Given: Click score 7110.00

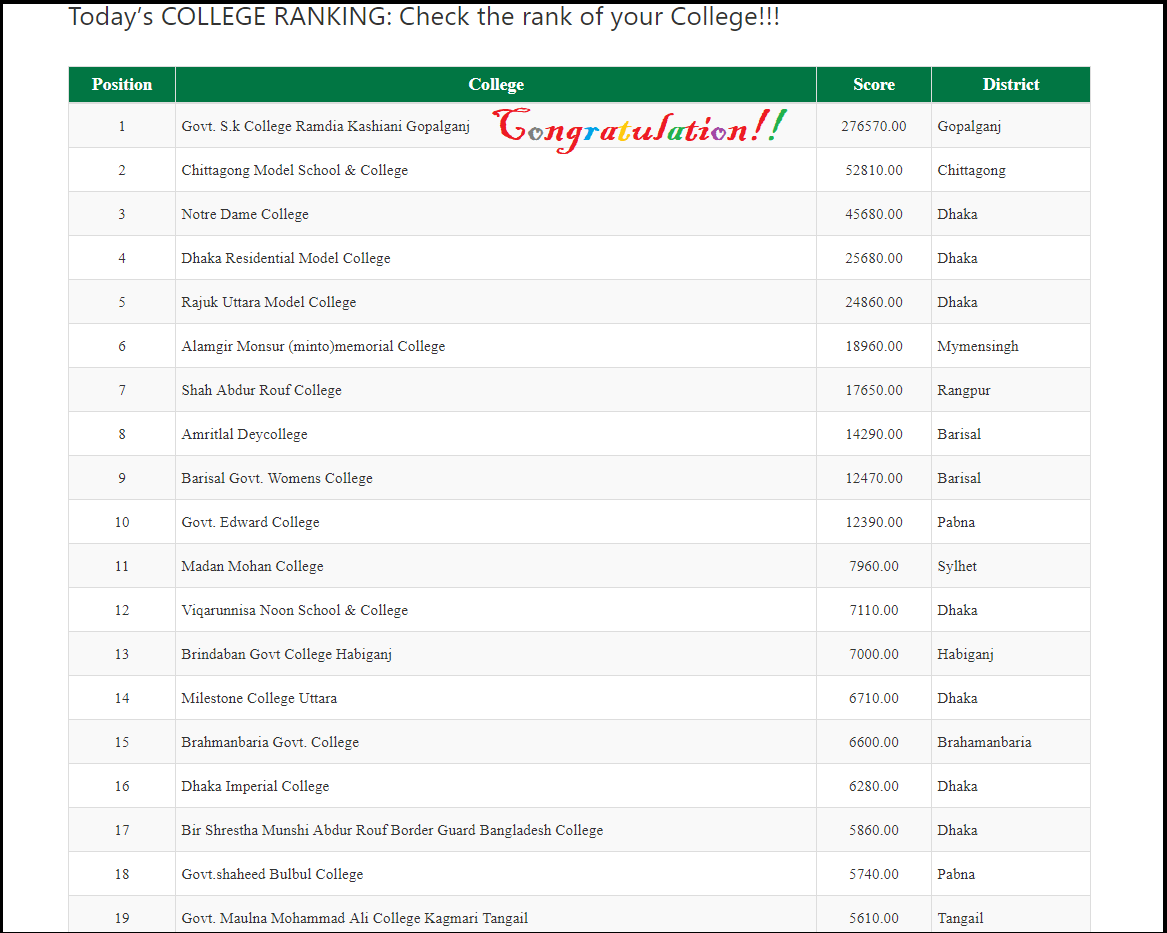Looking at the screenshot, I should (x=874, y=610).
